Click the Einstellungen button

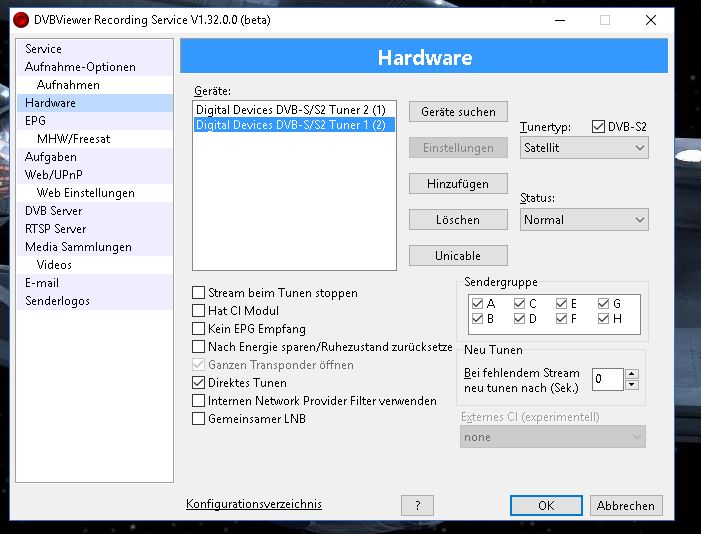click(x=458, y=148)
